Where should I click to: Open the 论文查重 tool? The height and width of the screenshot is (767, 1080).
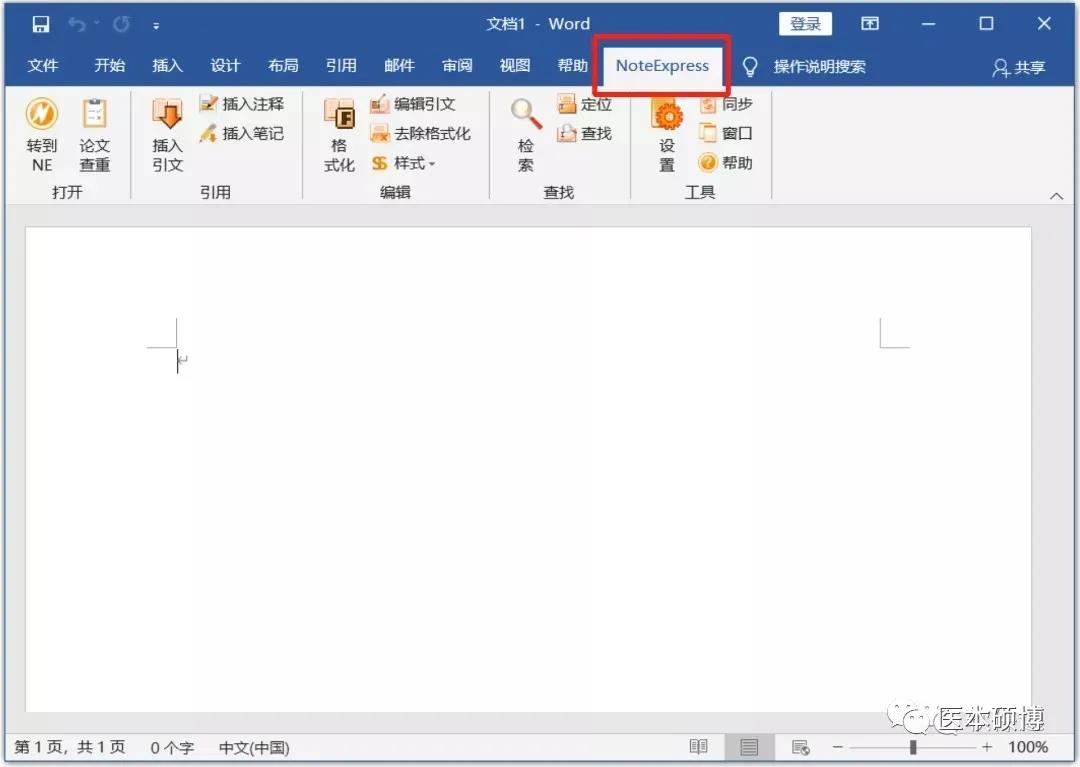[94, 135]
